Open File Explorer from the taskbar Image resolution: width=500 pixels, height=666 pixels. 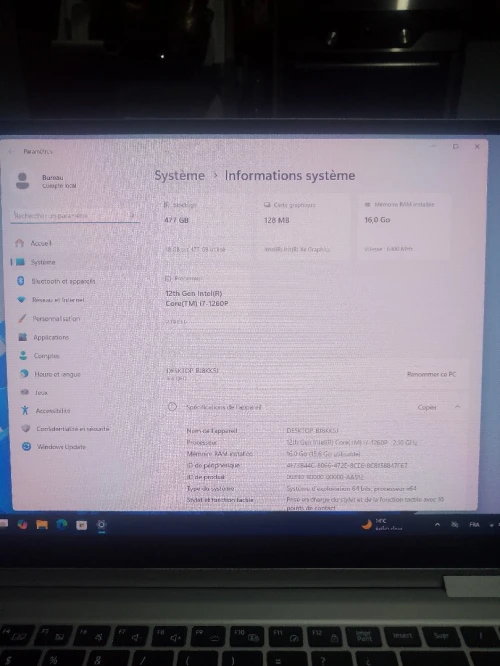[42, 525]
